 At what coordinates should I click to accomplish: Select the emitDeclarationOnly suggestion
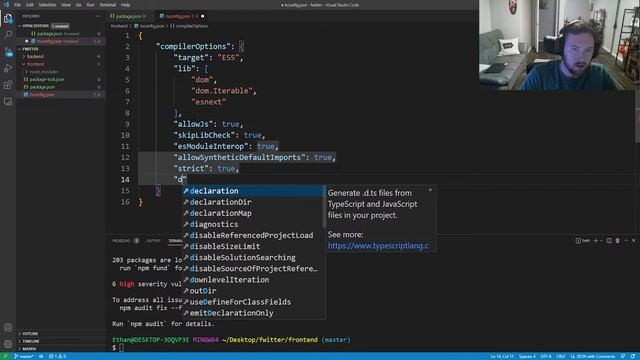(x=252, y=313)
